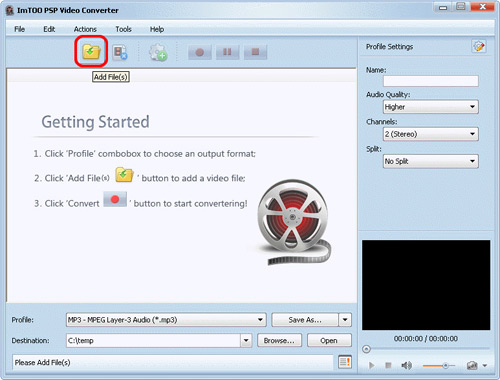Click the 00:00:00 / 00:00:00 time display
The width and height of the screenshot is (500, 380).
(426, 339)
